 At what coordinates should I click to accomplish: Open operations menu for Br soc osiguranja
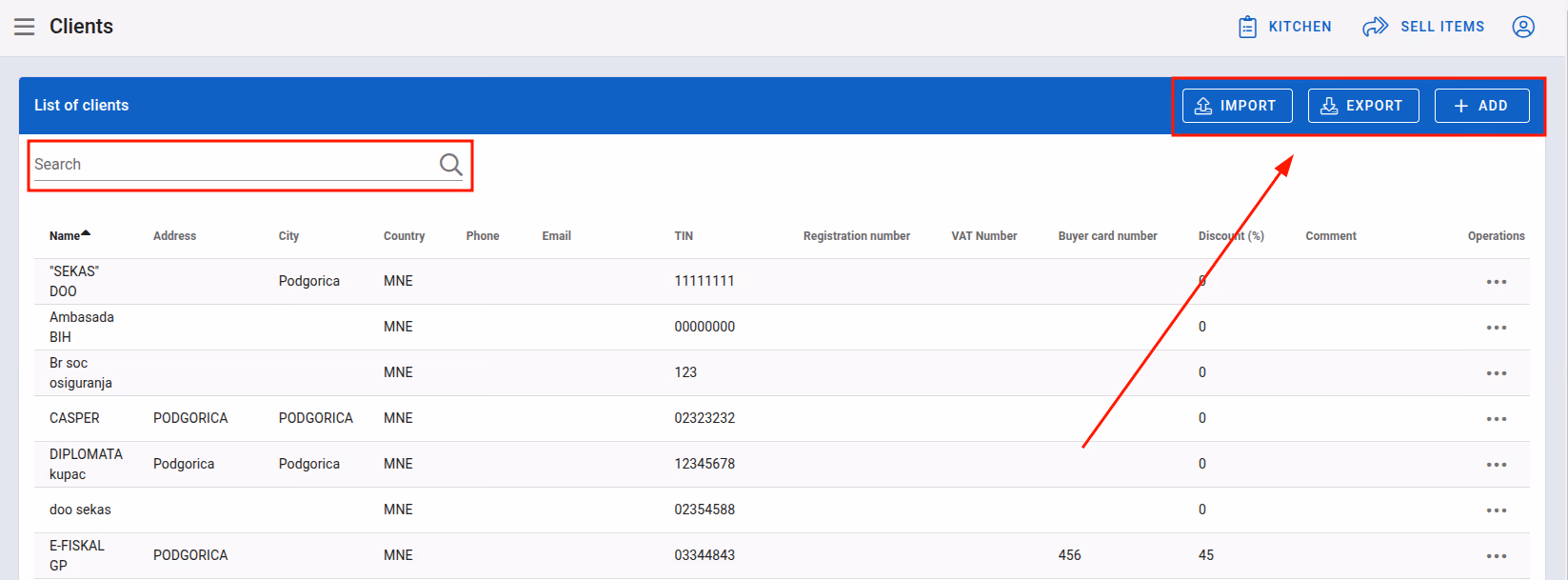1496,373
